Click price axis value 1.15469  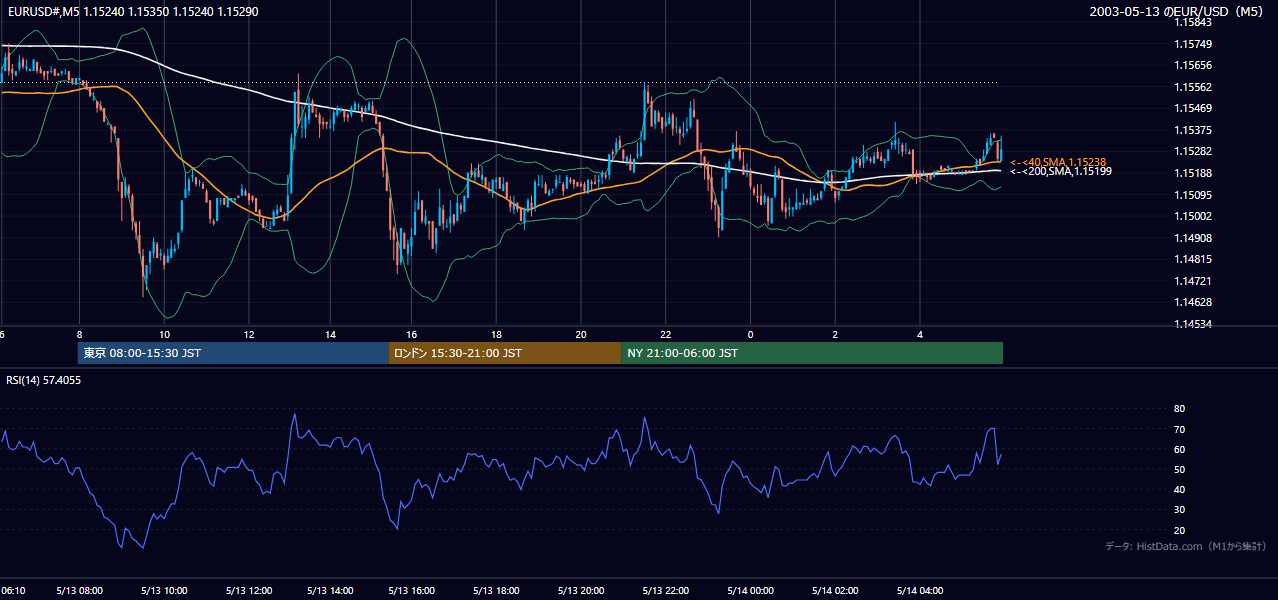tap(1192, 108)
